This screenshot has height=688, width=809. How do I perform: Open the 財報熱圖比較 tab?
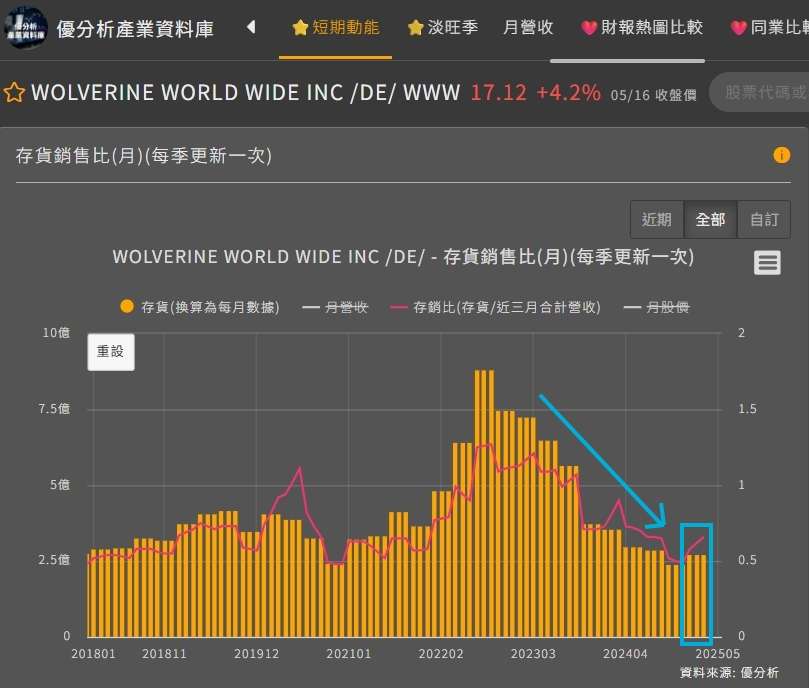[x=642, y=27]
